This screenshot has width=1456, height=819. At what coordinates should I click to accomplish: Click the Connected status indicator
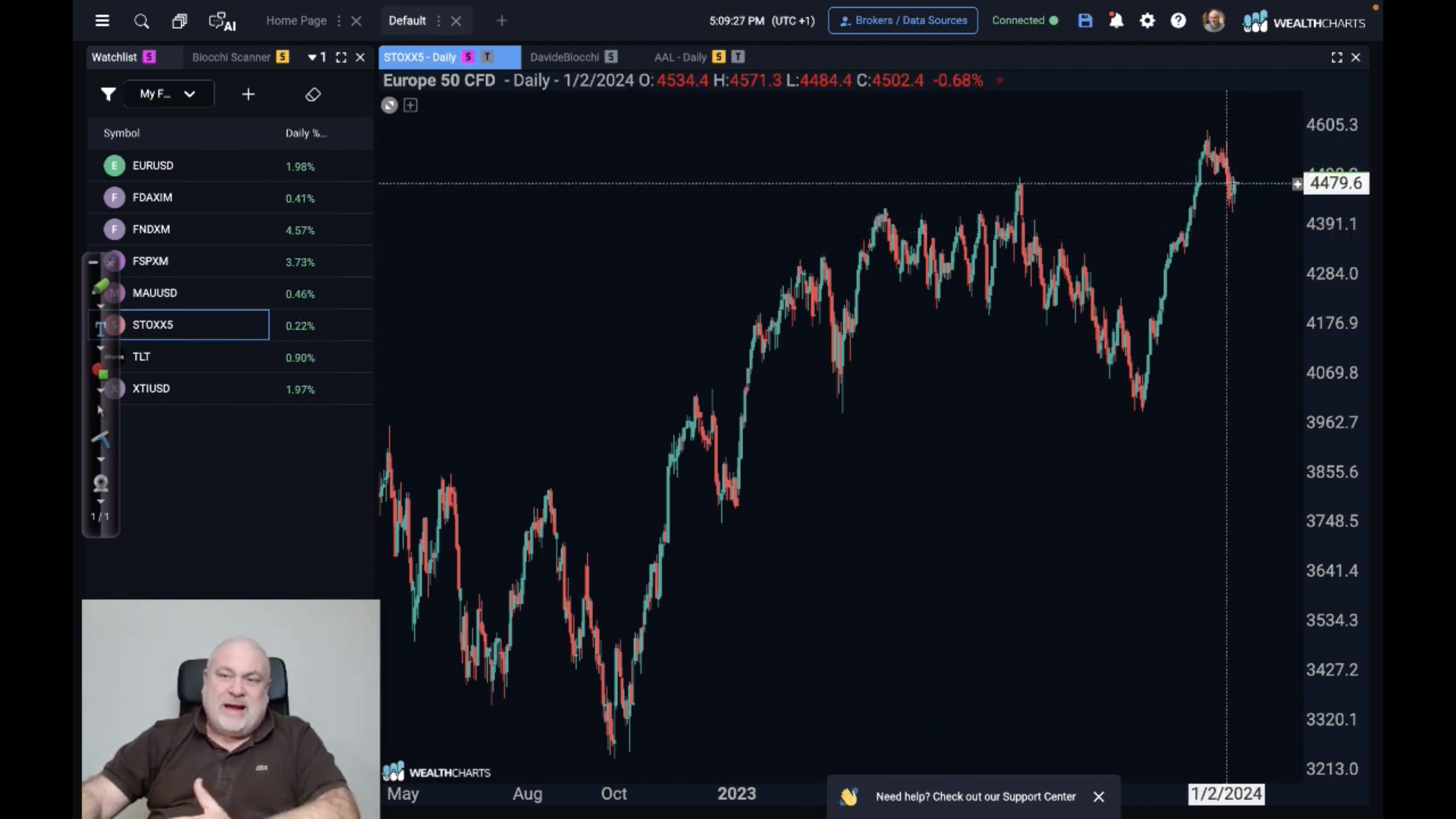(x=1025, y=21)
